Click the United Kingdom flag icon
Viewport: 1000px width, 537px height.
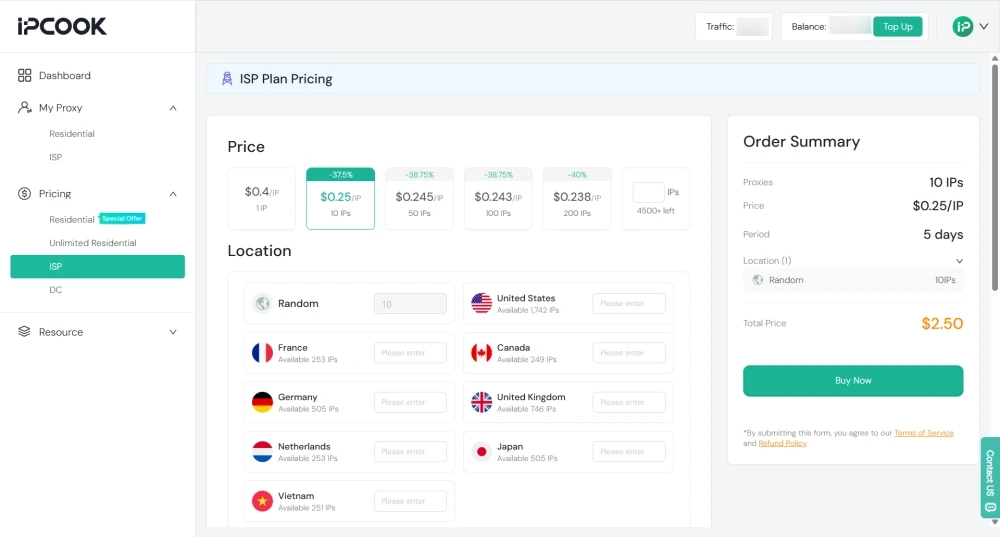click(x=482, y=402)
